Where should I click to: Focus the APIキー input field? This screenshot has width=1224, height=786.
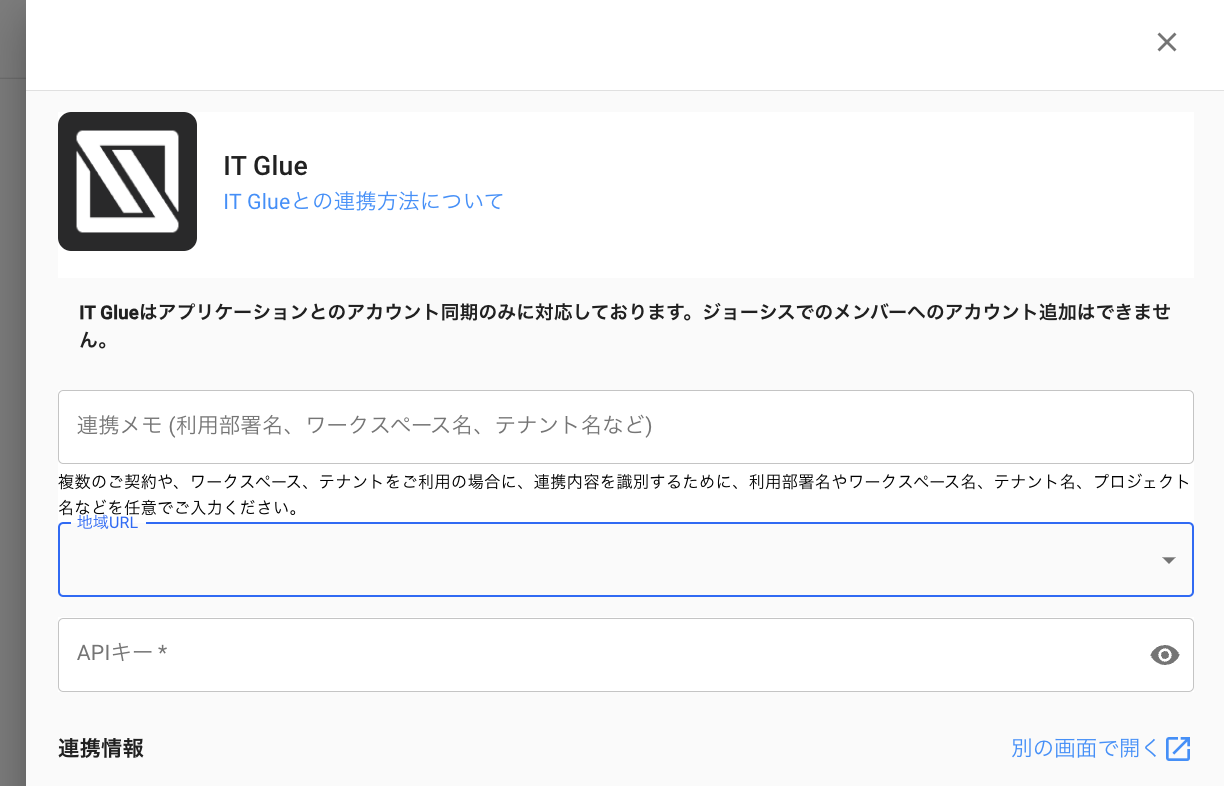pyautogui.click(x=600, y=655)
